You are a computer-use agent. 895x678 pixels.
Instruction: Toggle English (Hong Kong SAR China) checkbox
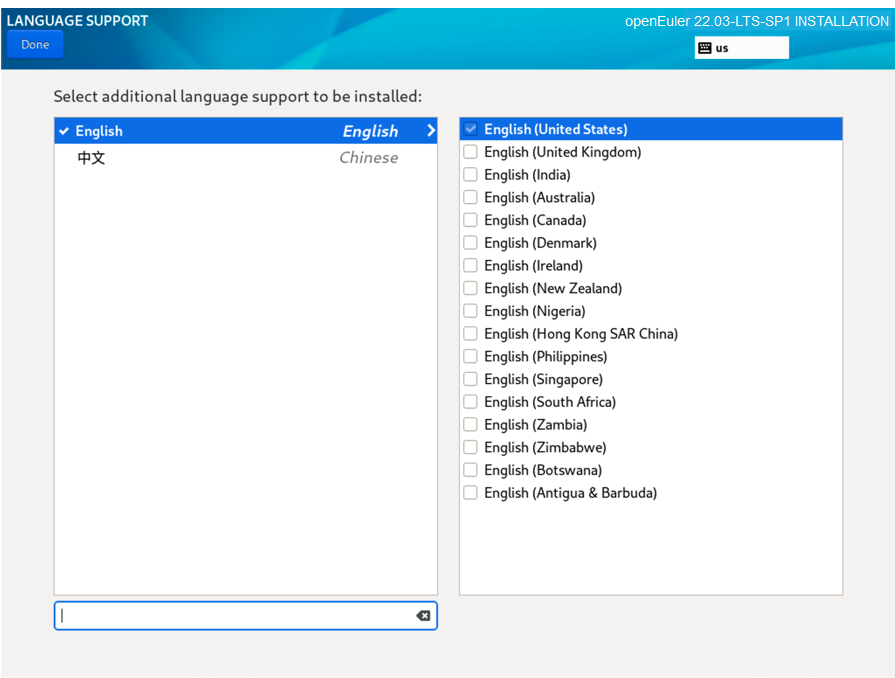[470, 334]
